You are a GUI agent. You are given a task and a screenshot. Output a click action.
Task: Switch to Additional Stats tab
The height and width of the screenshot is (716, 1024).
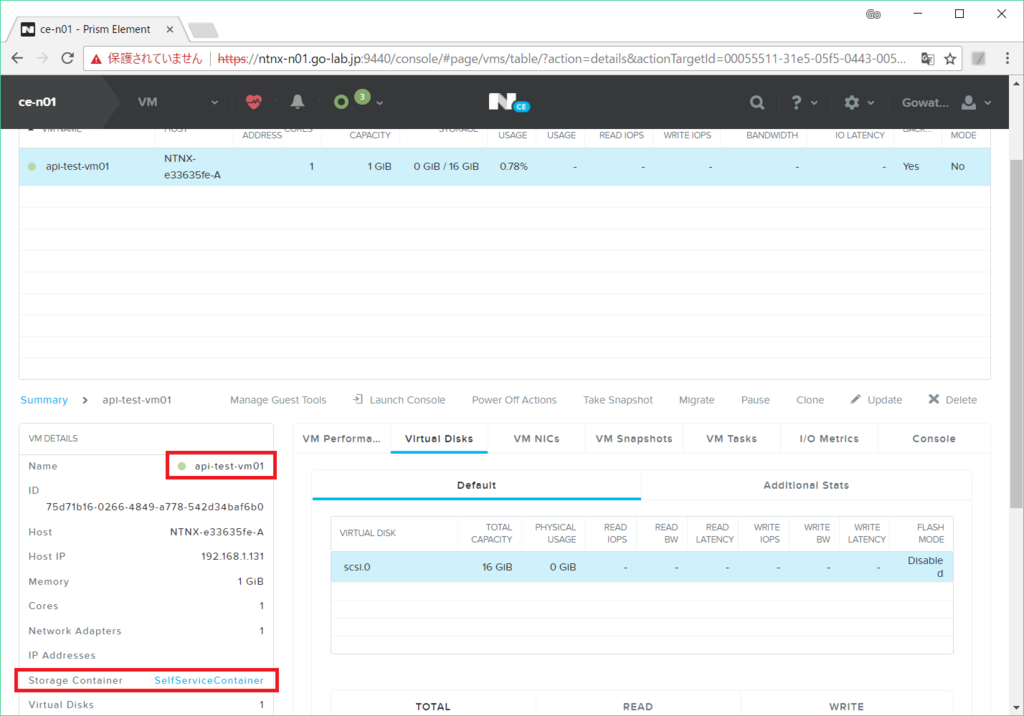806,485
